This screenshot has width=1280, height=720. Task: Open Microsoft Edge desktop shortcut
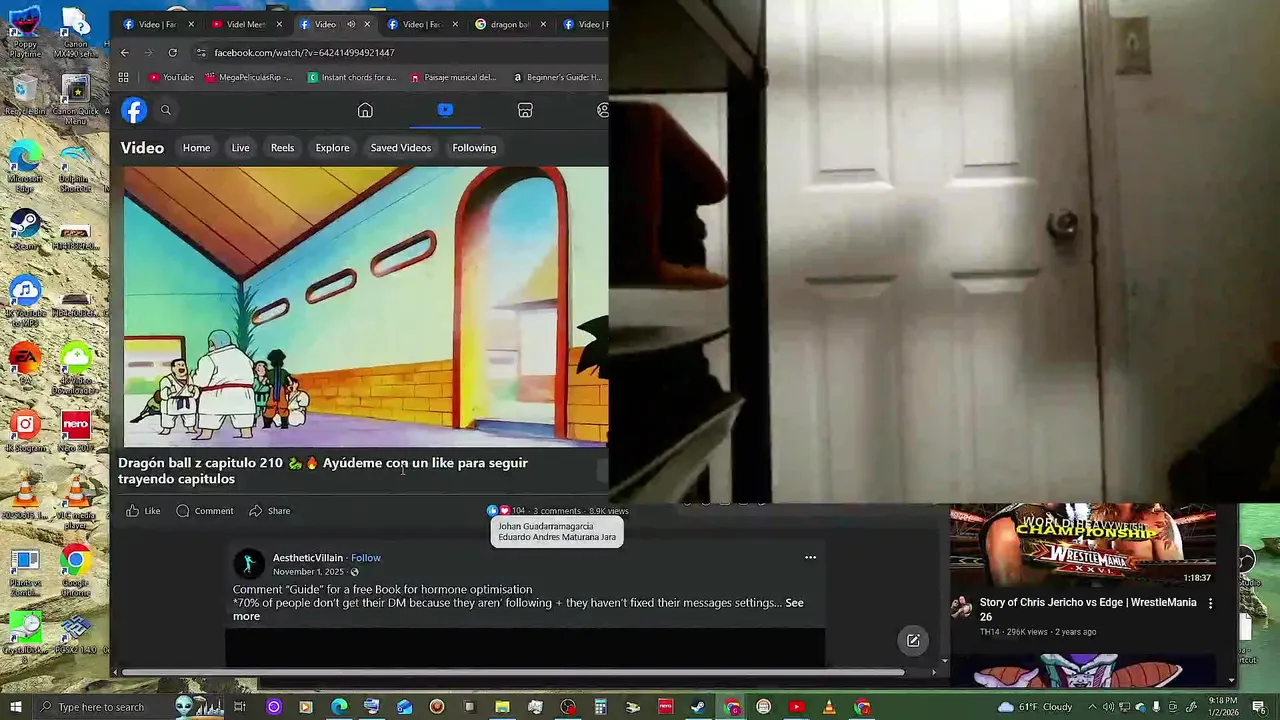[25, 166]
